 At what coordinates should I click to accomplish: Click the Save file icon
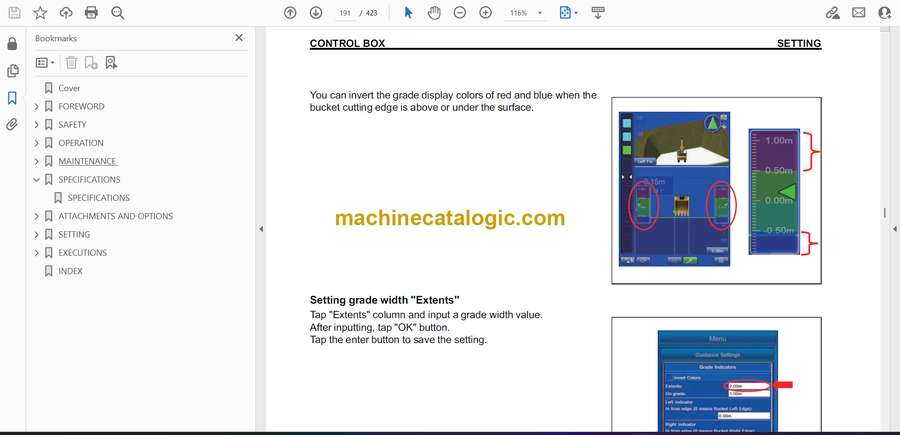[x=14, y=13]
